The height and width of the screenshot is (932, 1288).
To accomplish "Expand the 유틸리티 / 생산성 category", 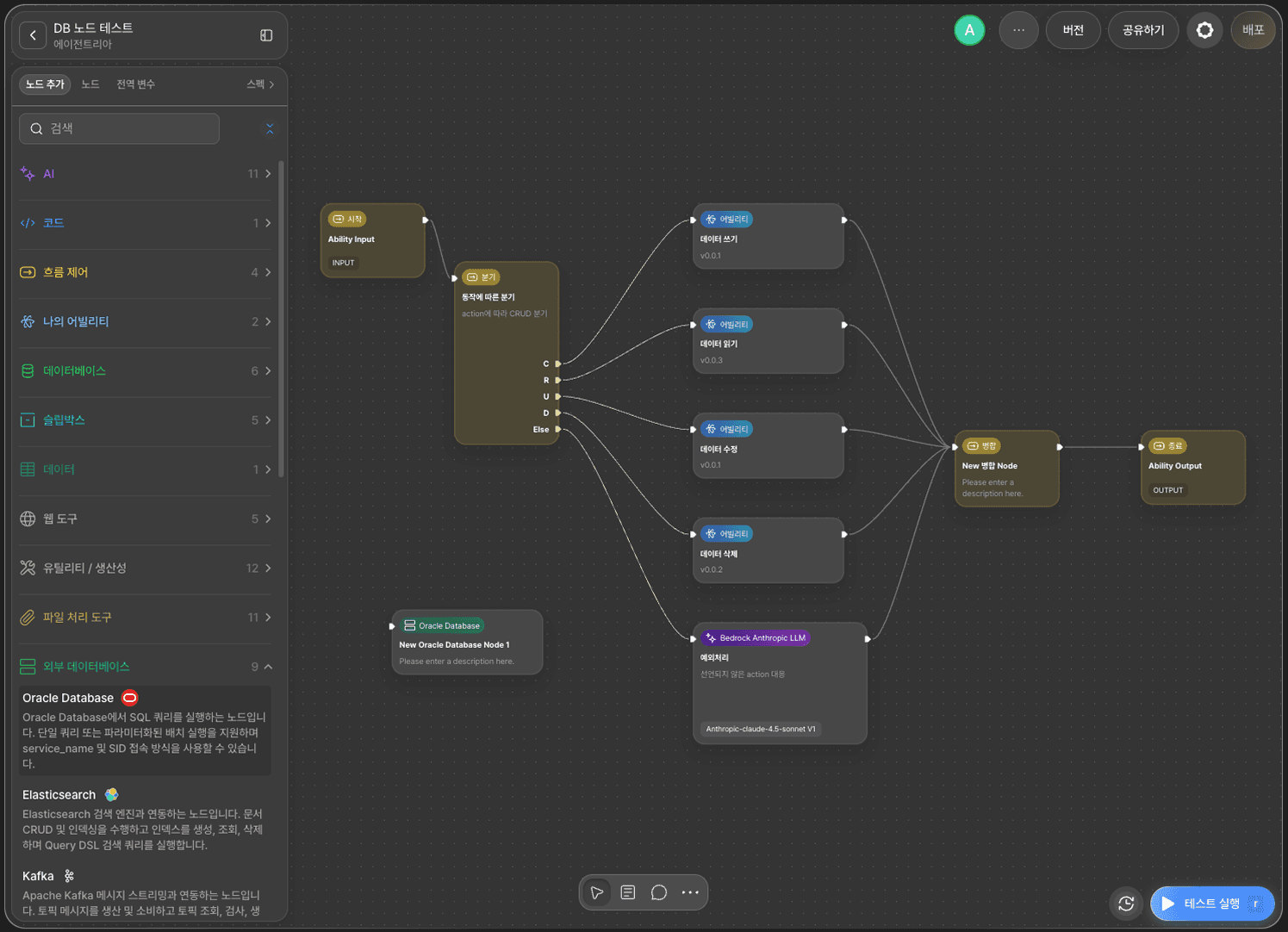I will pyautogui.click(x=146, y=569).
